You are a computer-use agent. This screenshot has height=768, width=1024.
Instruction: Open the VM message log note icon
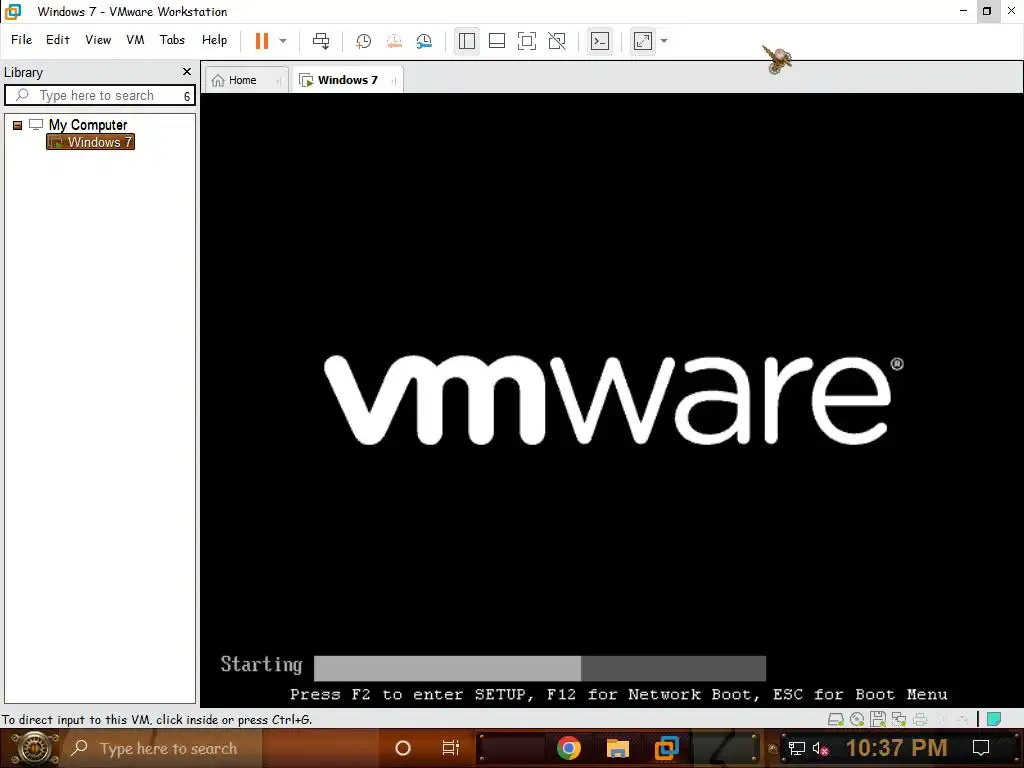pyautogui.click(x=994, y=720)
